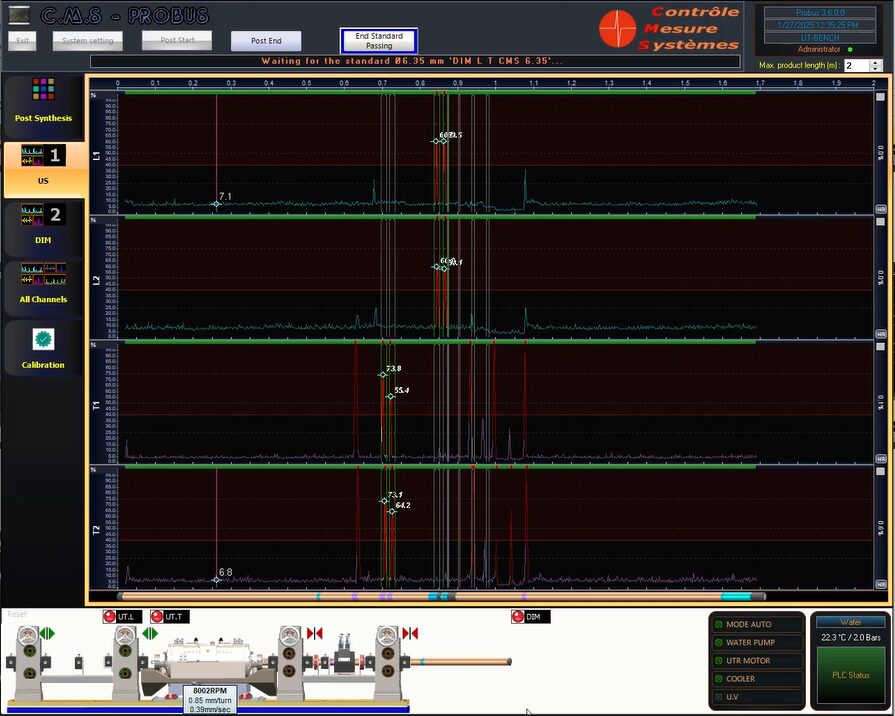Image resolution: width=895 pixels, height=716 pixels.
Task: Click the UT.L red indicator light
Action: (109, 617)
